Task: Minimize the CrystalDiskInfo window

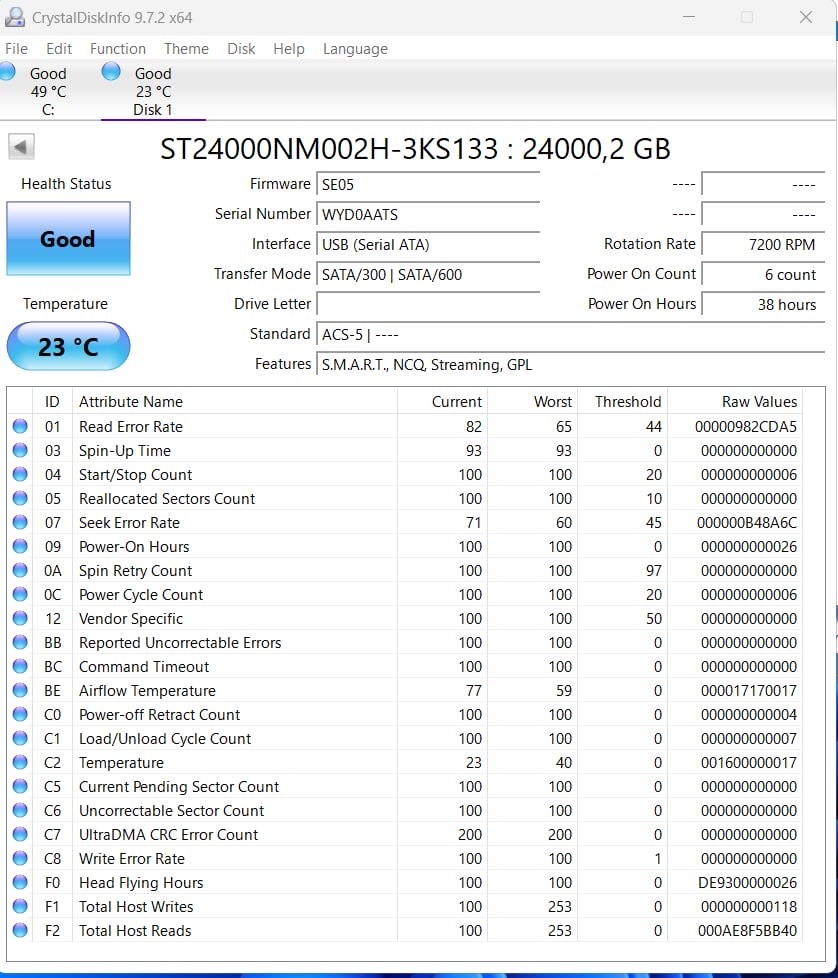Action: point(689,17)
